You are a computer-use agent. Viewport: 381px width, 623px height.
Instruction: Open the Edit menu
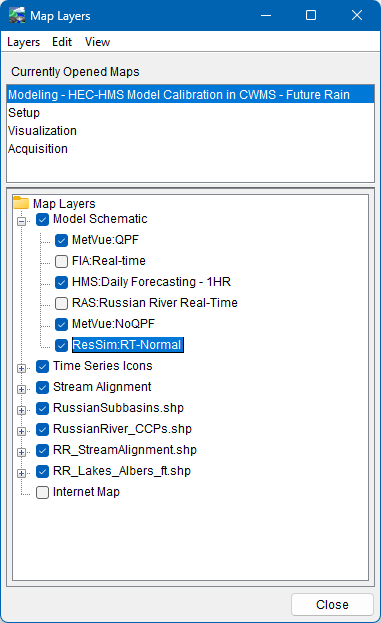(62, 42)
